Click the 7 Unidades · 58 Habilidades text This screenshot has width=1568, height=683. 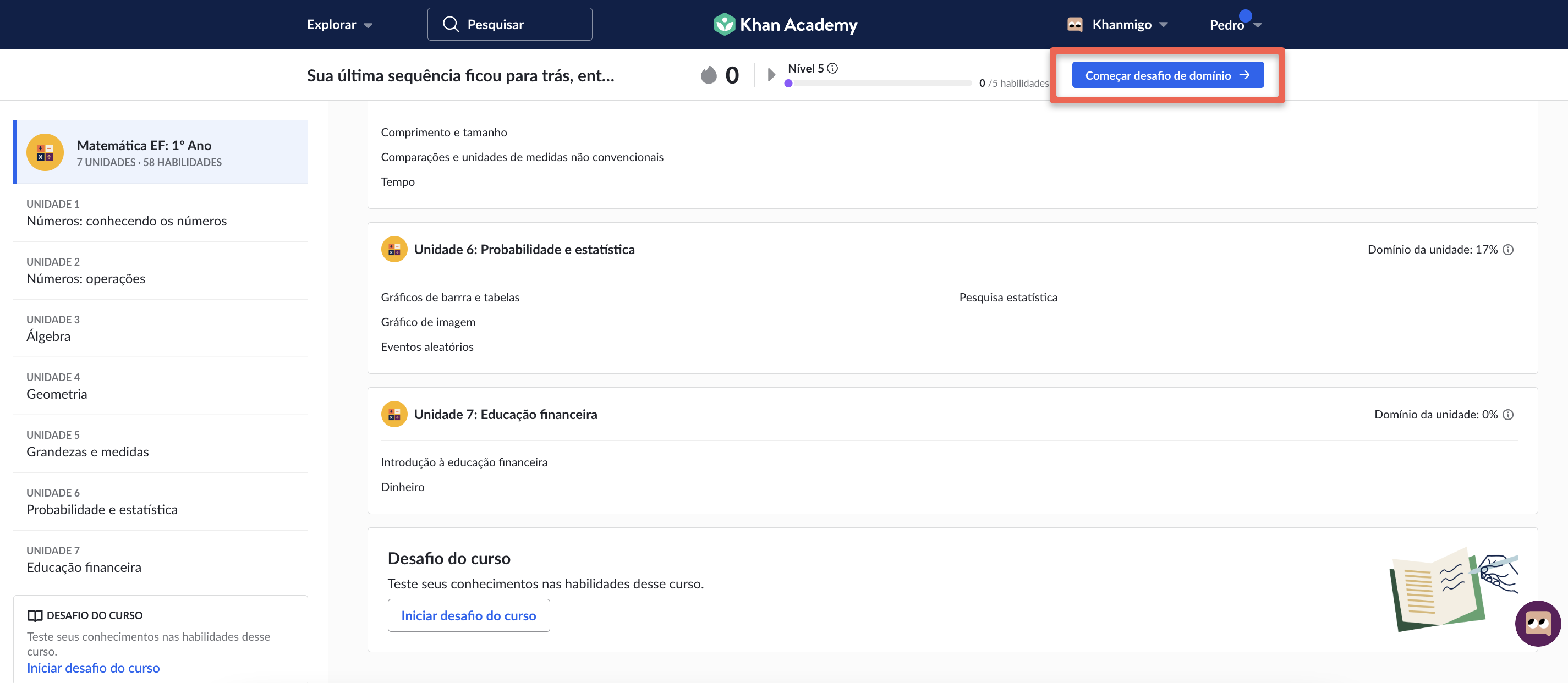149,162
